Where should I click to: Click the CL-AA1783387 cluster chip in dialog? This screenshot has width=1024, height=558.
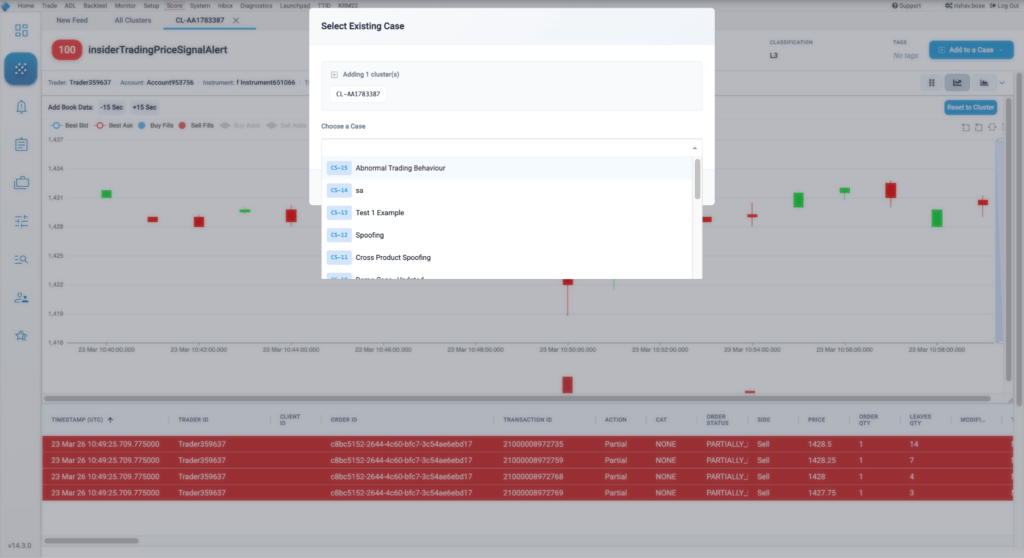[x=358, y=94]
